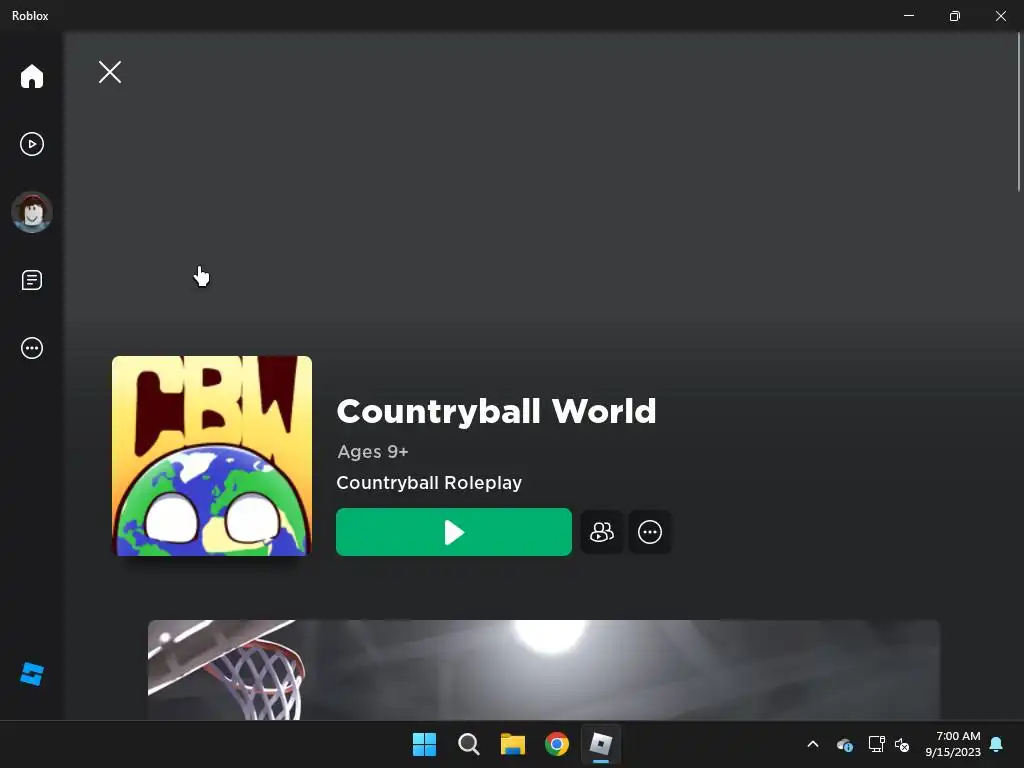Click the muted volume tray icon
This screenshot has height=768, width=1024.
[x=902, y=744]
